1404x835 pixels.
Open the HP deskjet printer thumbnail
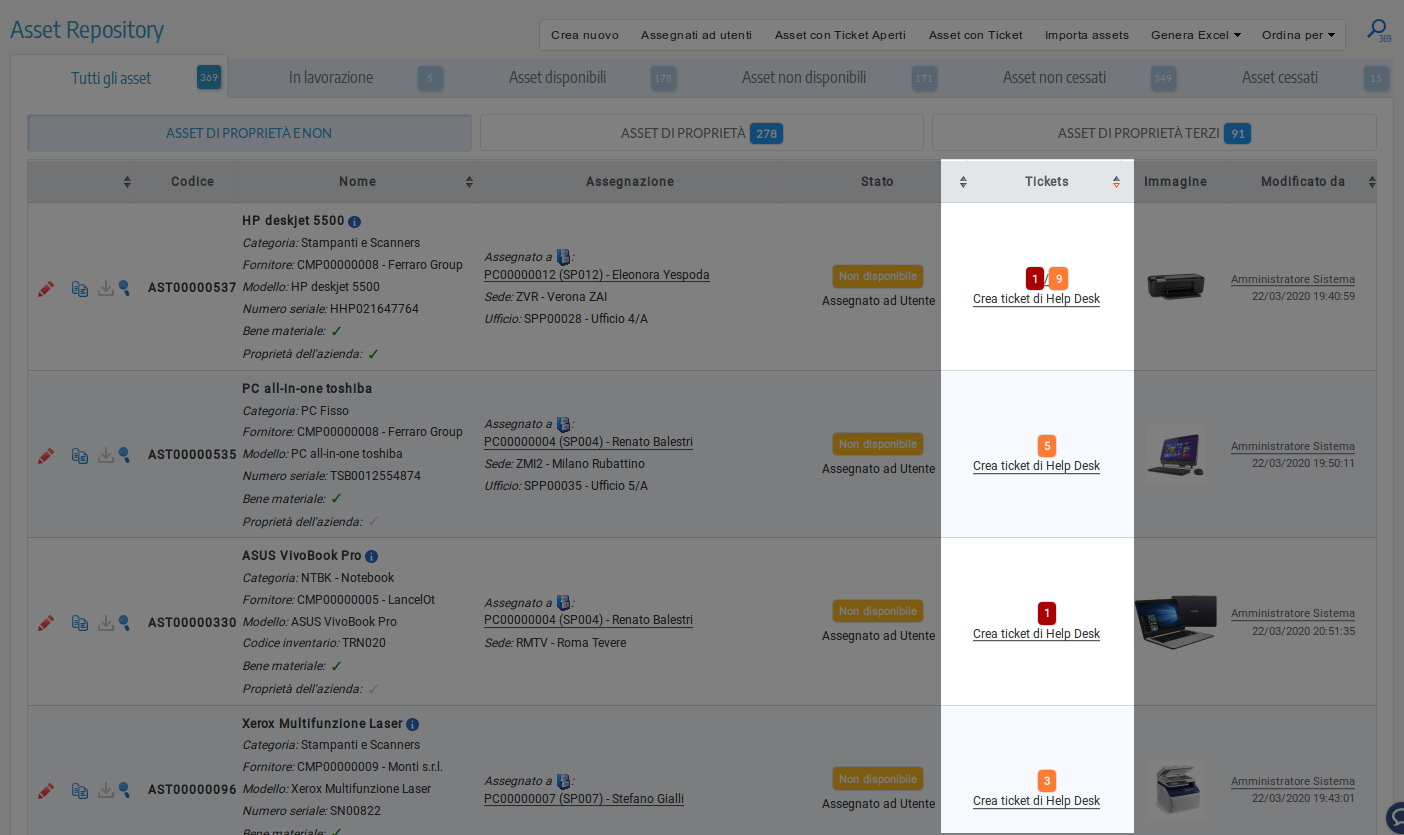pos(1176,286)
